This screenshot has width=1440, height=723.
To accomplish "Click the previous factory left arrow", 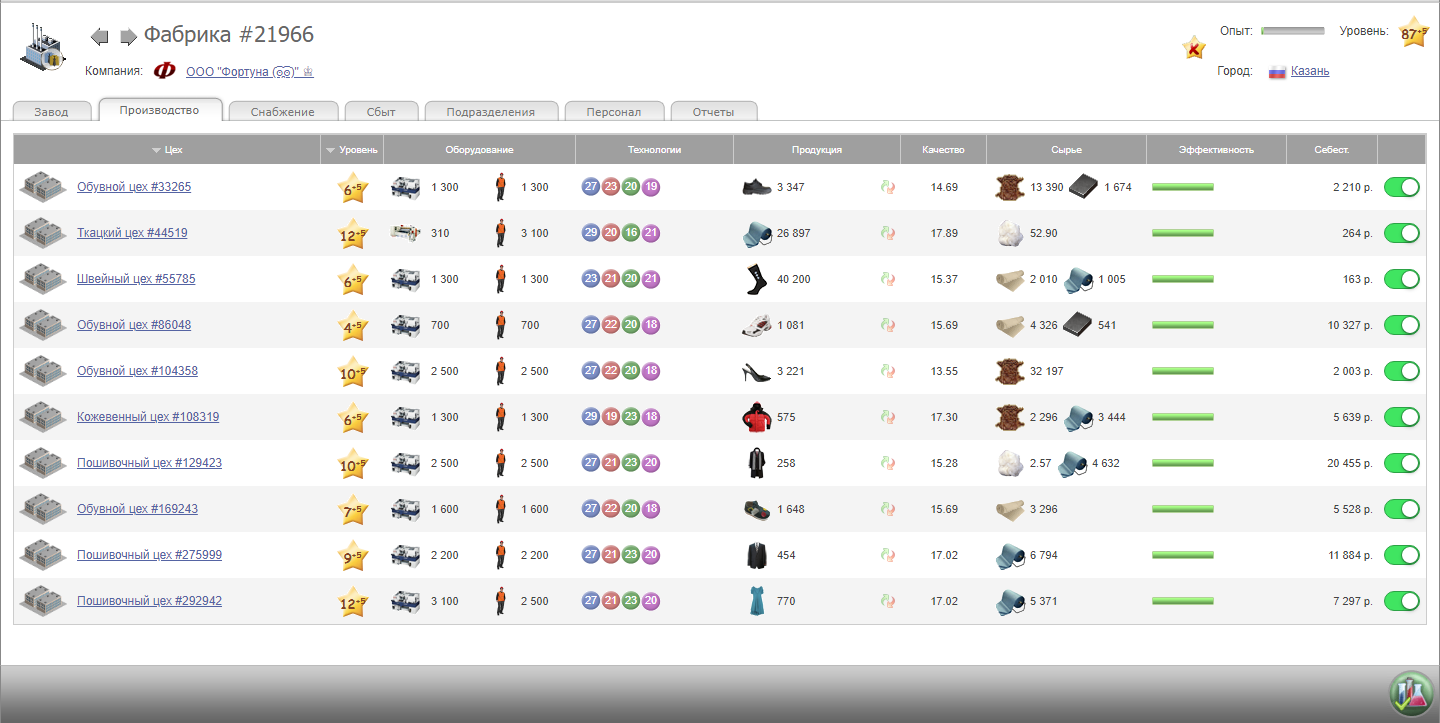I will [x=99, y=37].
